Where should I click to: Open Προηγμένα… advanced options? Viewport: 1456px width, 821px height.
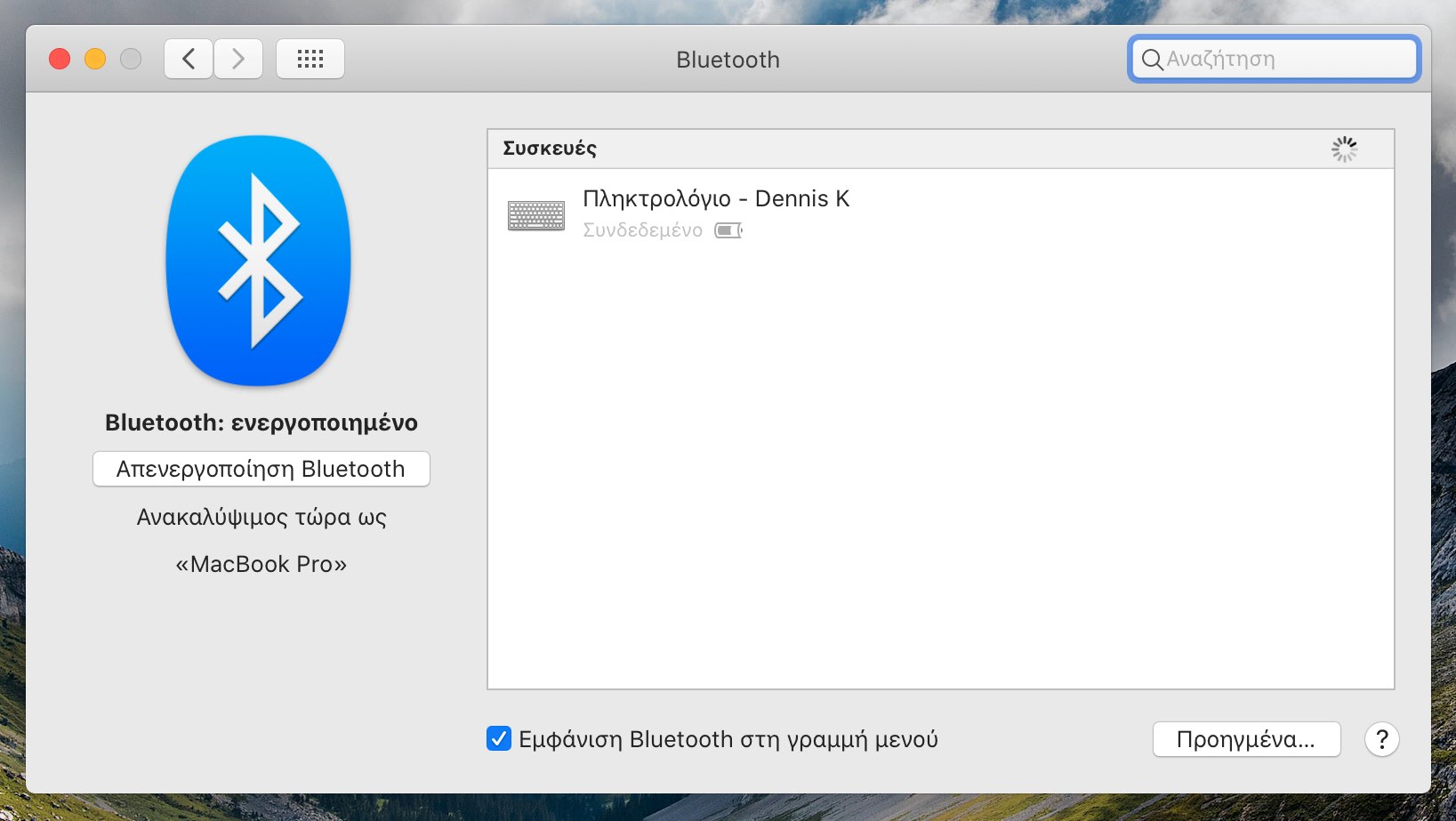[1246, 739]
